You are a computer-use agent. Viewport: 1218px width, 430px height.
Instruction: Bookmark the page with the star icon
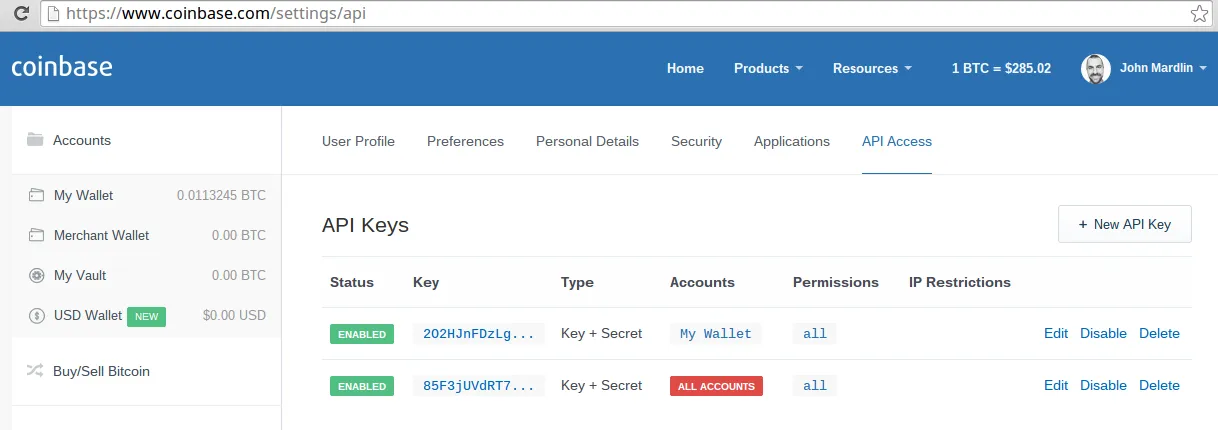pyautogui.click(x=1199, y=14)
